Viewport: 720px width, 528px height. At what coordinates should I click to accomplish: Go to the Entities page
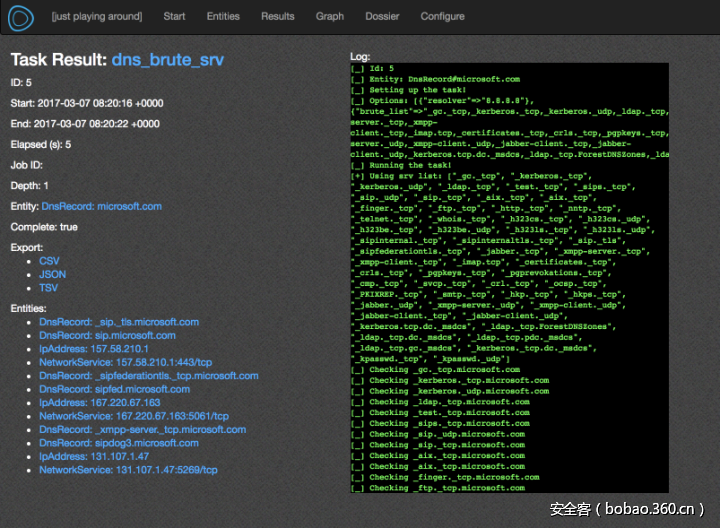[223, 16]
